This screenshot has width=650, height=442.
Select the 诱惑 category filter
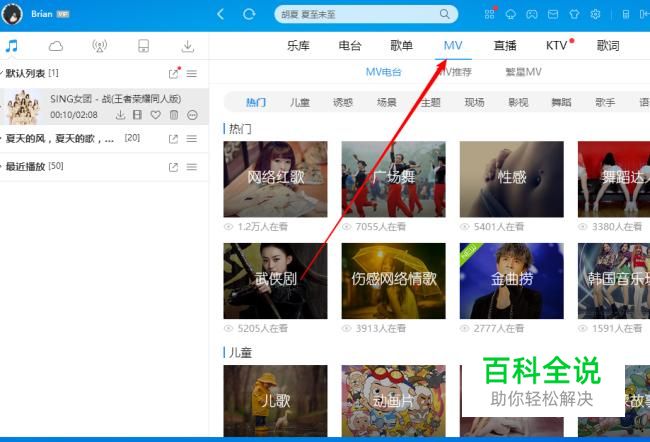tap(343, 102)
